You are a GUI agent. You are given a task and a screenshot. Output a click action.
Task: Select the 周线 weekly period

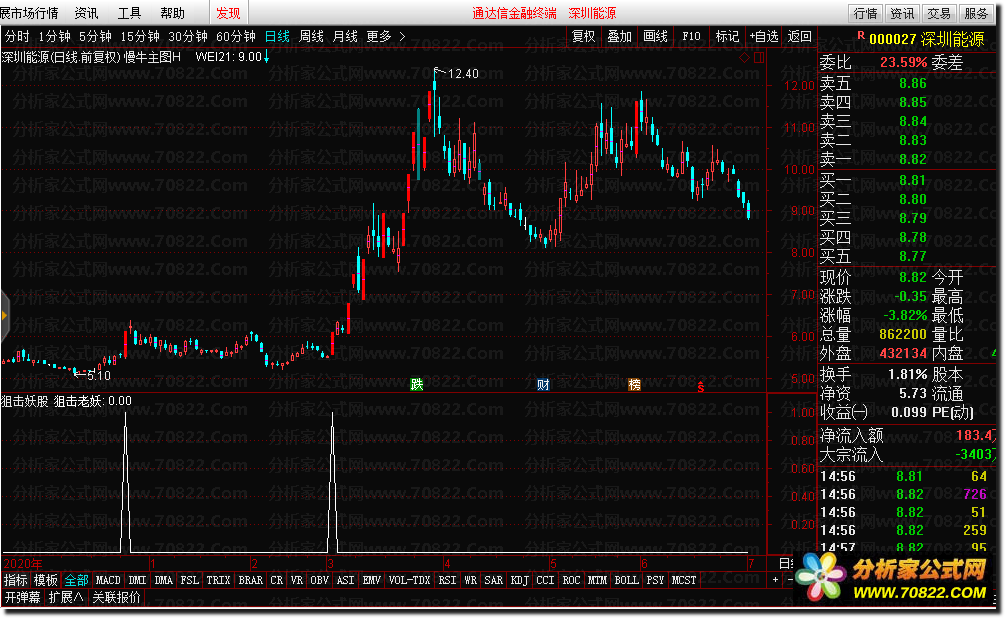[x=311, y=37]
